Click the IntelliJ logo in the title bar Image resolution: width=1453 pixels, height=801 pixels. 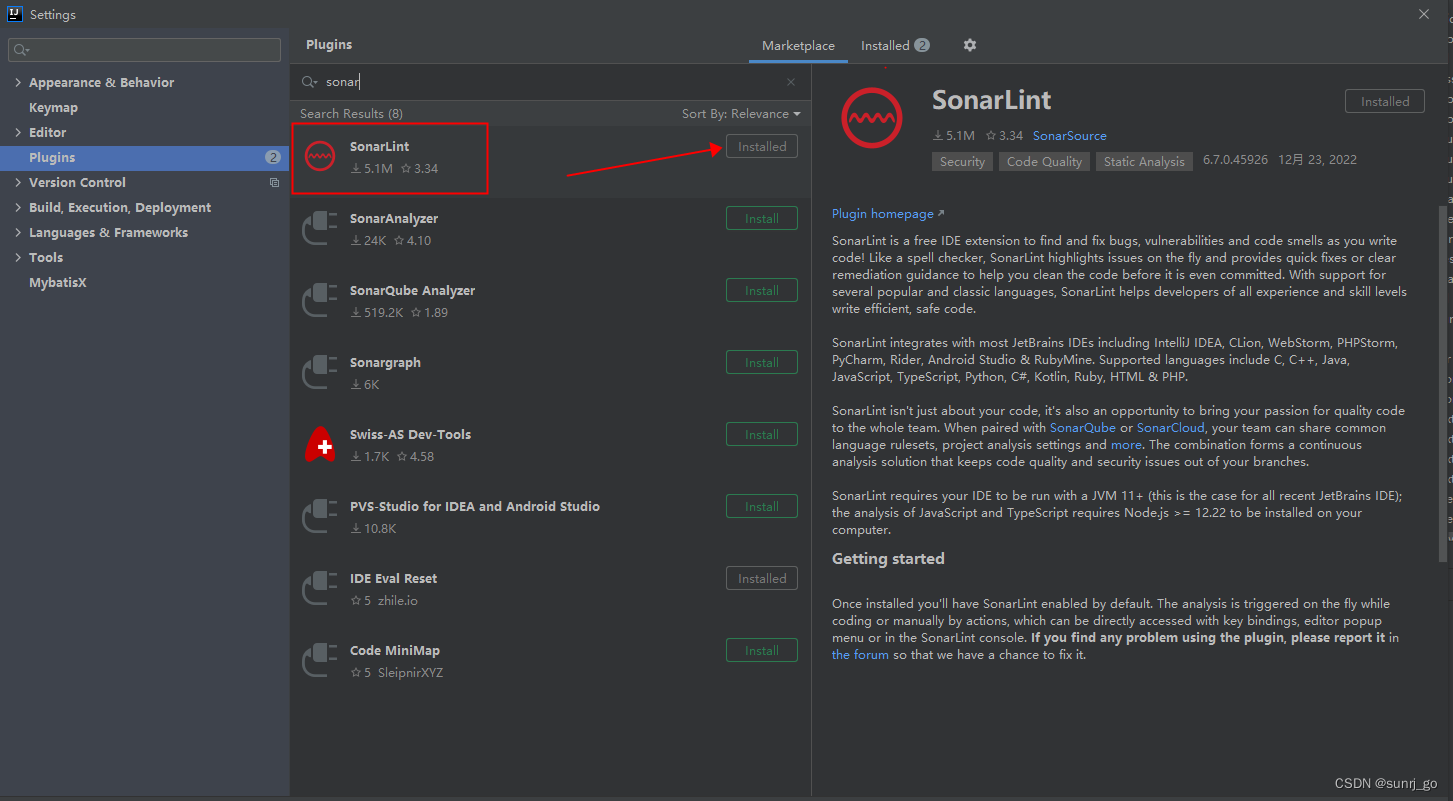click(14, 14)
